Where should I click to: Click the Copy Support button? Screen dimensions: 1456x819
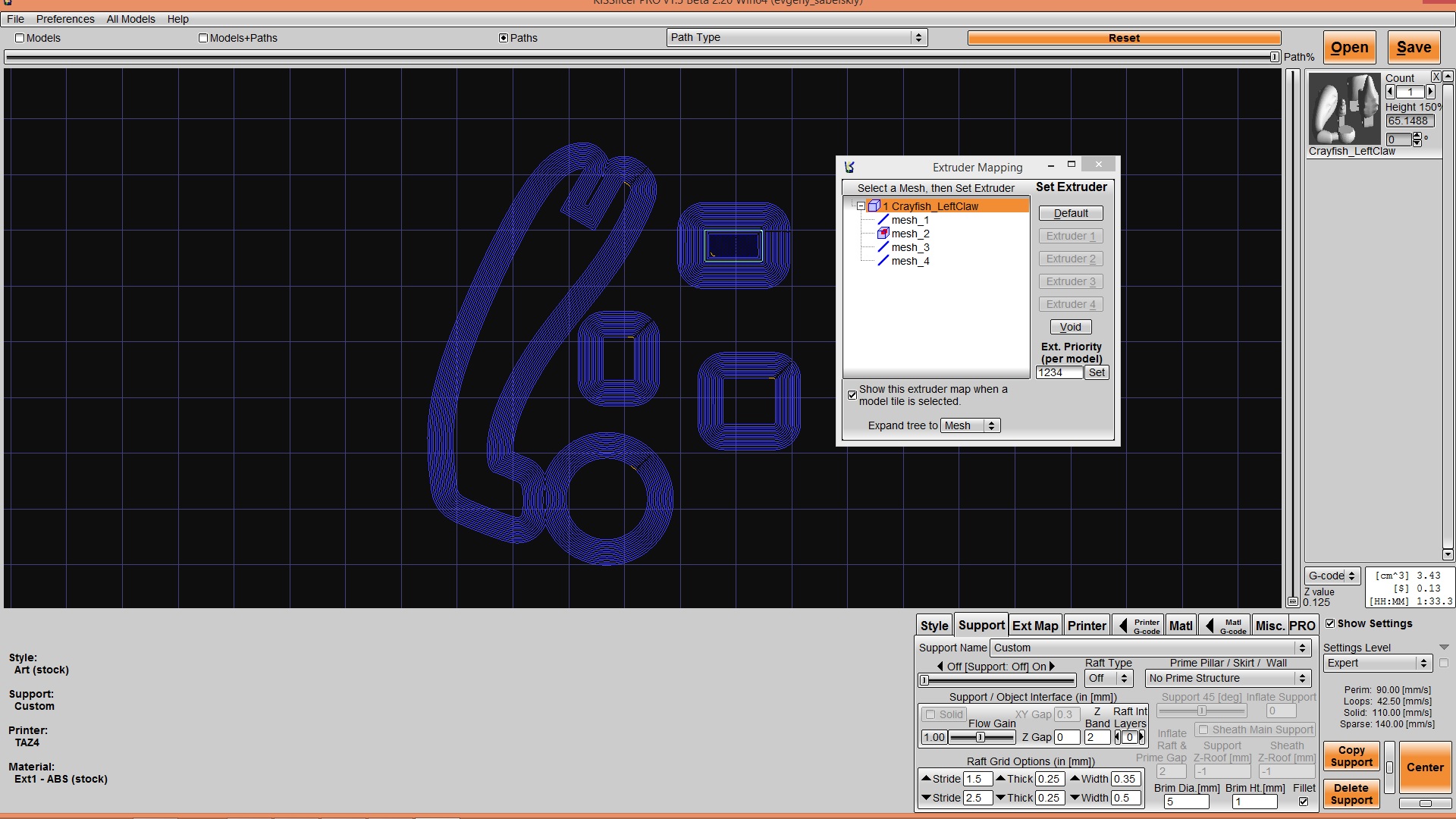[1351, 756]
